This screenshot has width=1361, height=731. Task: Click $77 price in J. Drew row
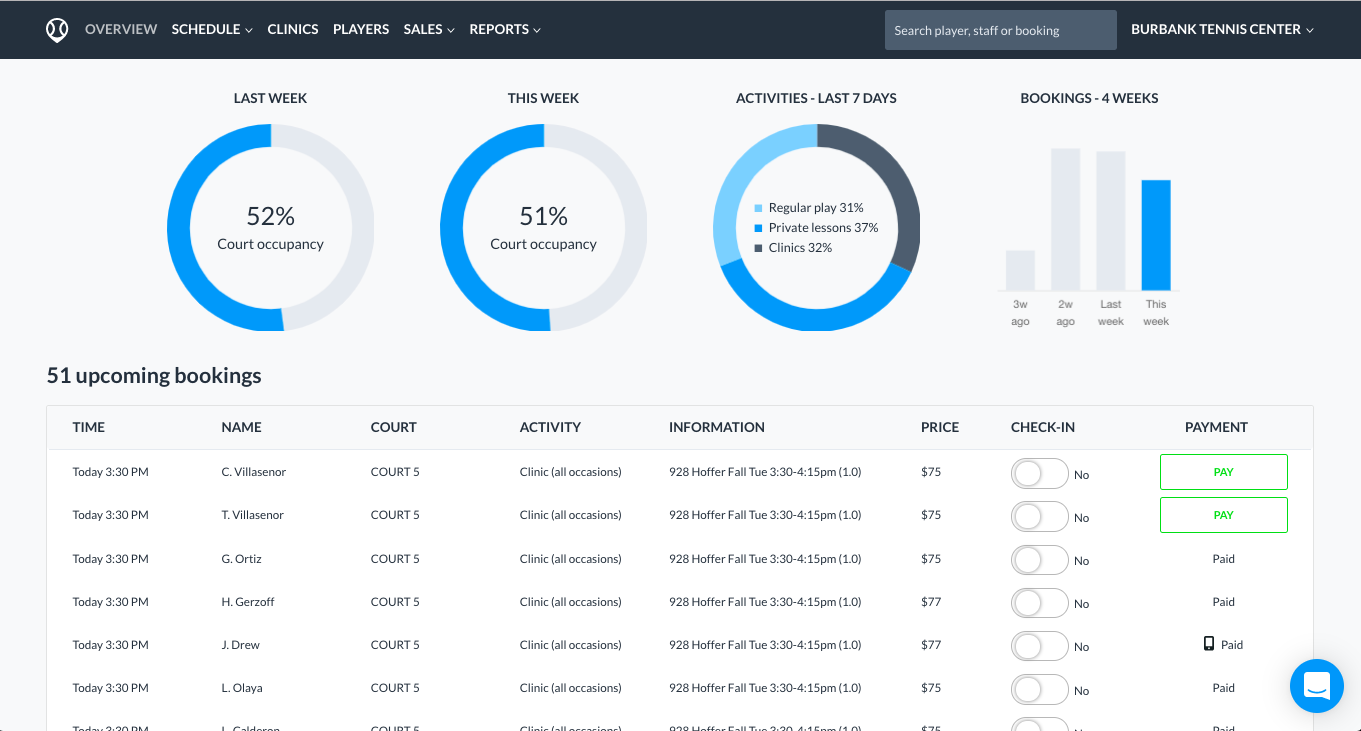(931, 644)
